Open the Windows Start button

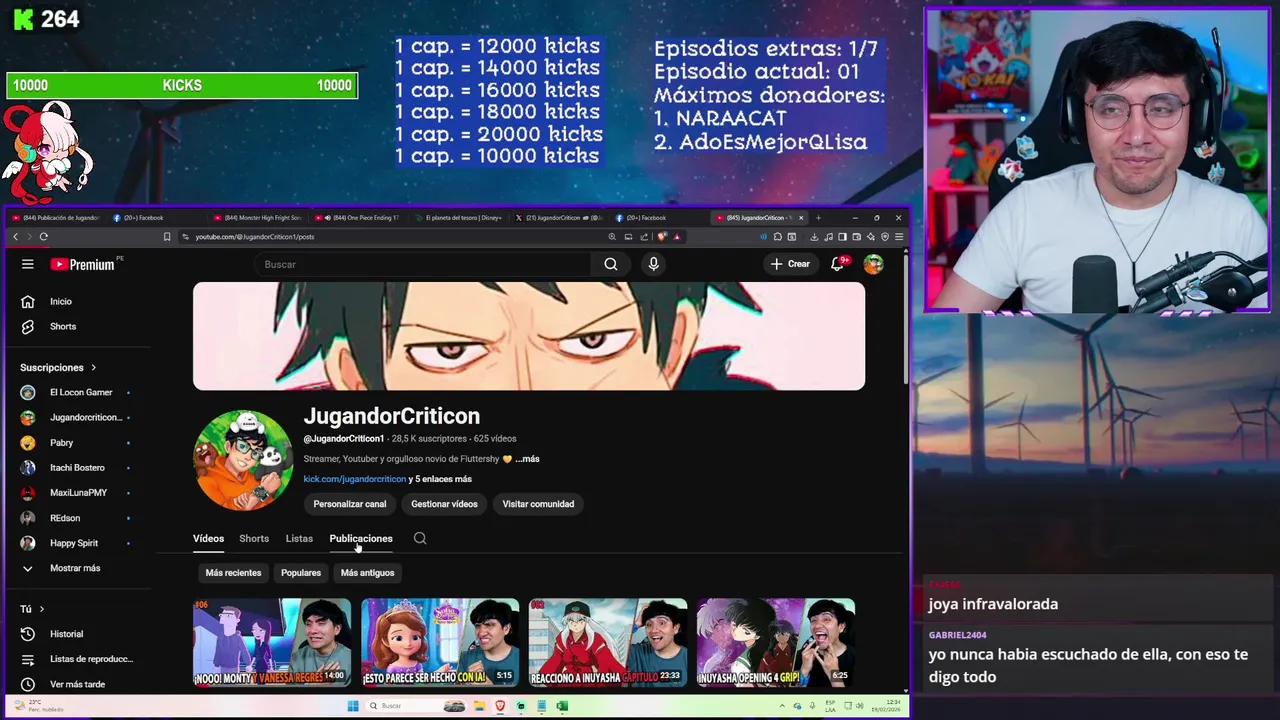point(352,706)
